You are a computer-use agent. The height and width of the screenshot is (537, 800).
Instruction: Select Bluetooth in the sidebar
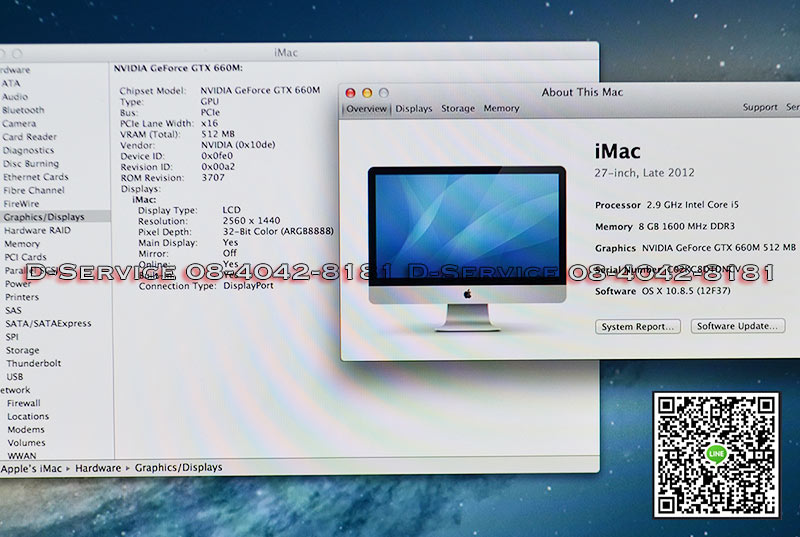[x=23, y=110]
